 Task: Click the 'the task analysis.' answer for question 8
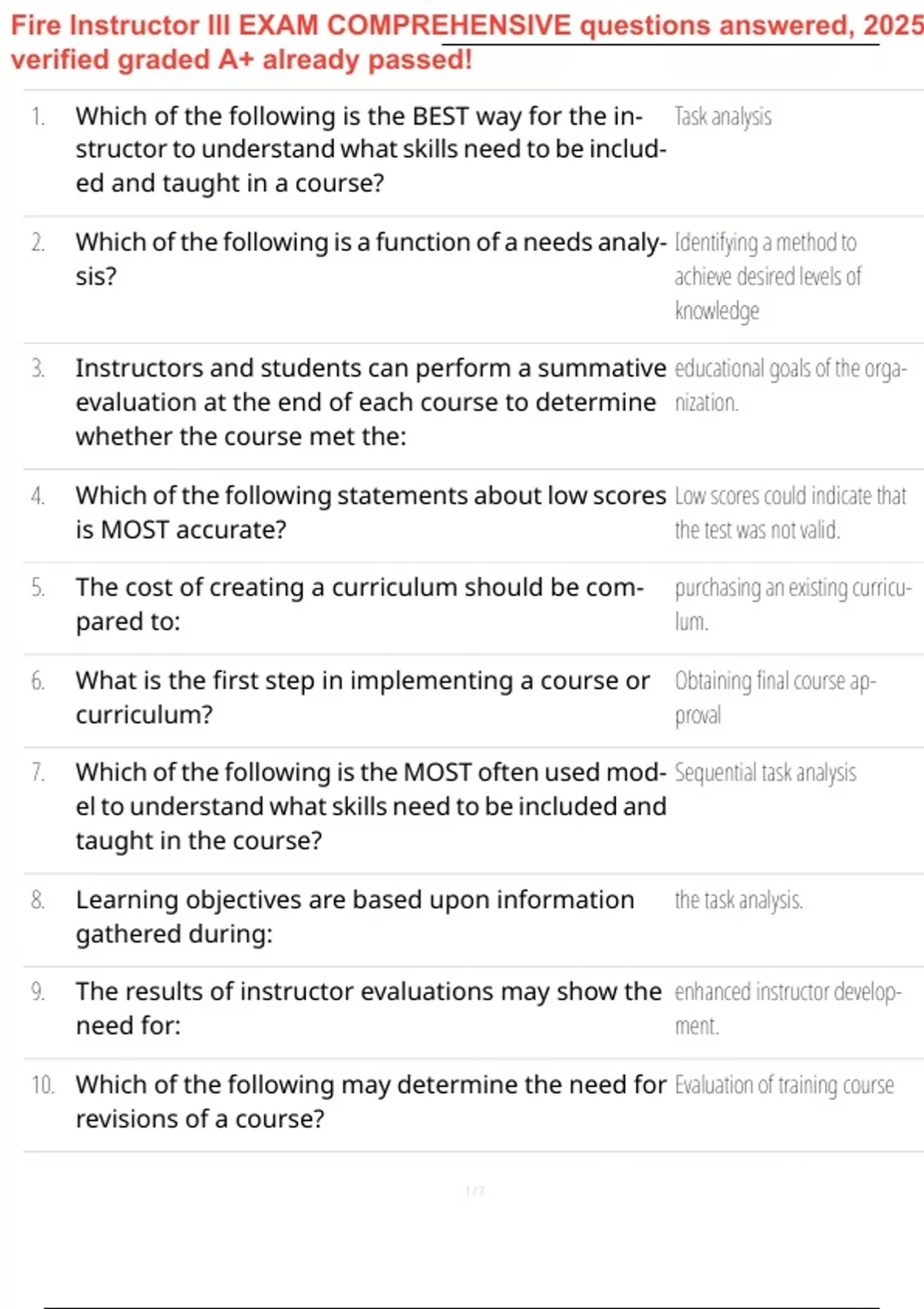(x=738, y=899)
